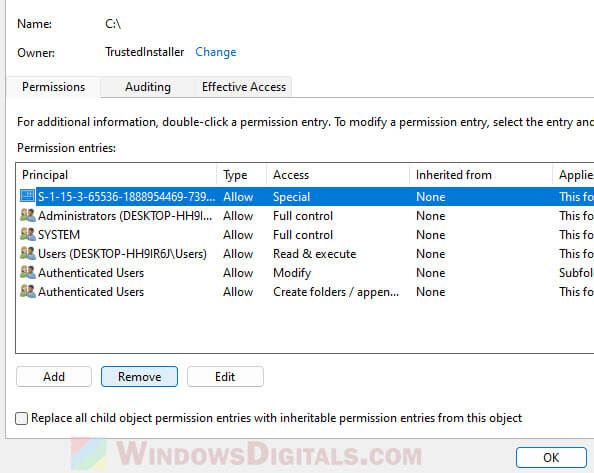Click the Special access cell

(x=291, y=197)
